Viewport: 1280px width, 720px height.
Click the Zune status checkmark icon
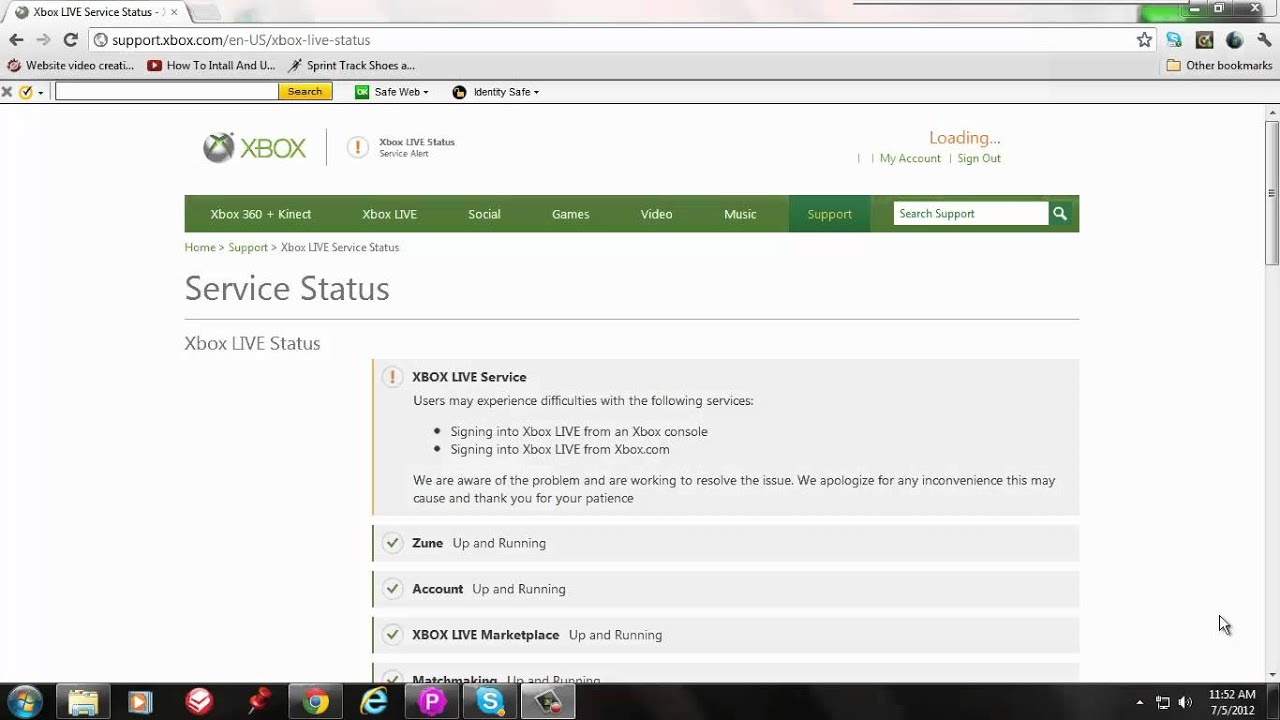tap(393, 543)
